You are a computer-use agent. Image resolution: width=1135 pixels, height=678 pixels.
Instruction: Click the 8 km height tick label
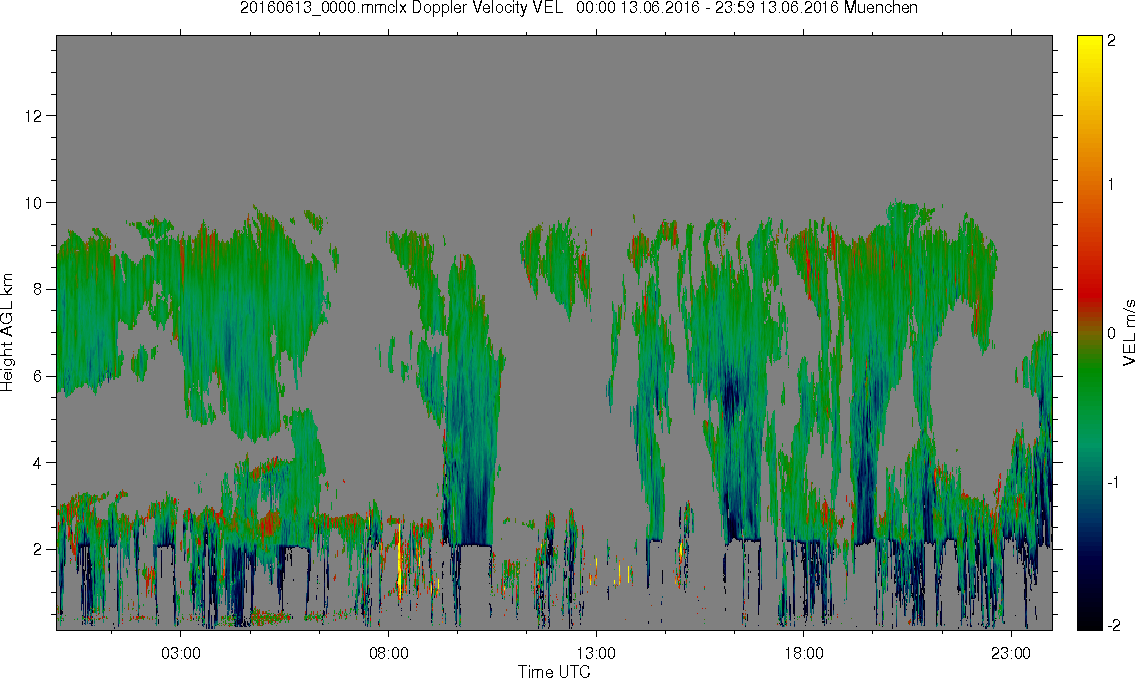coord(38,289)
